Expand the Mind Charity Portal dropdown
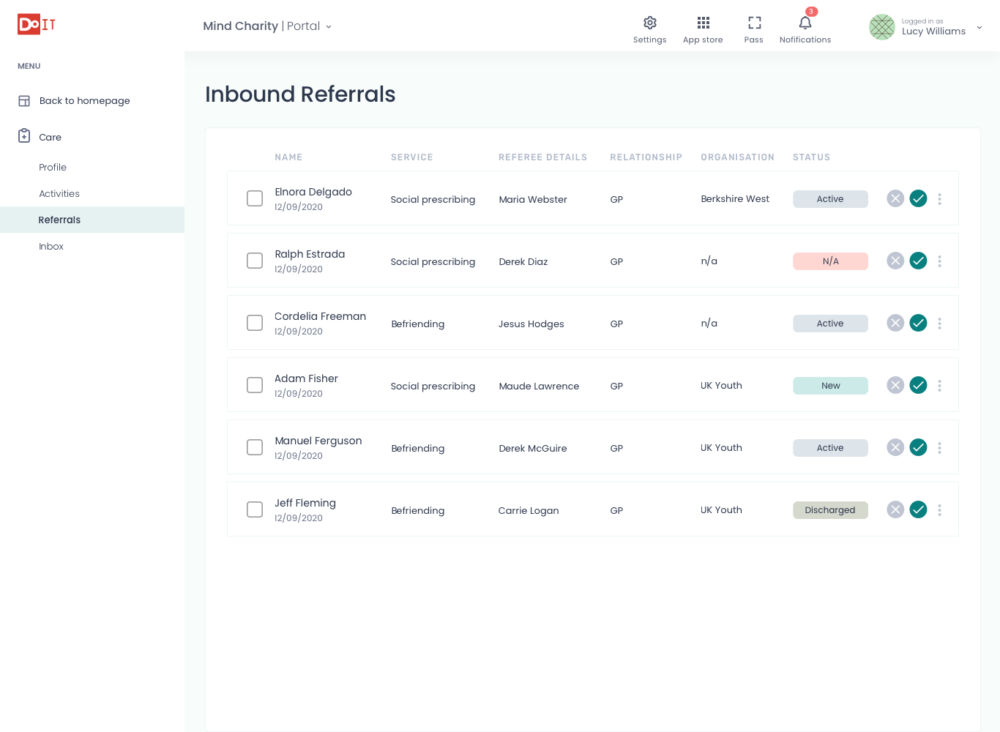 [x=328, y=27]
